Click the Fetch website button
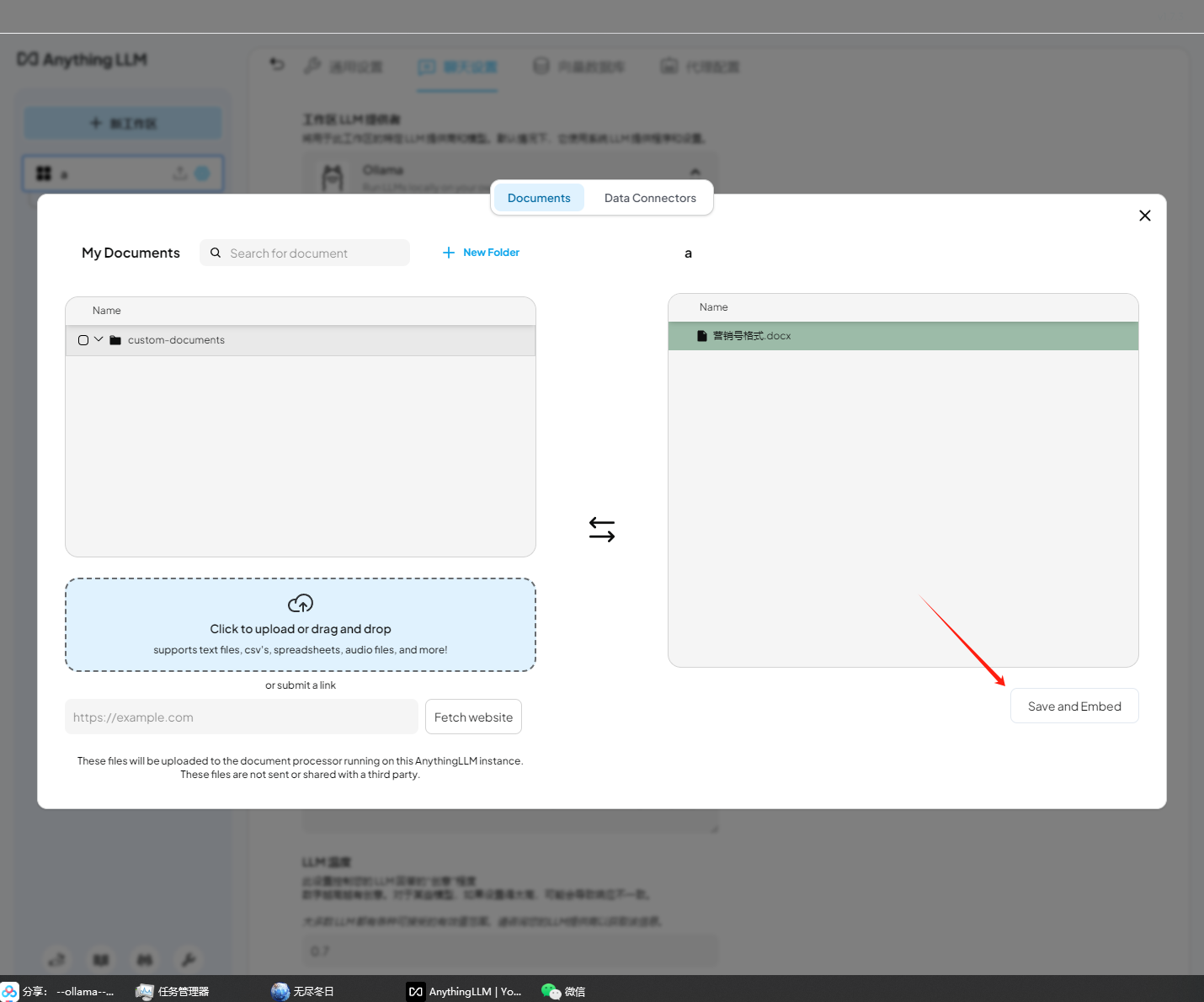The image size is (1204, 1002). [x=473, y=717]
